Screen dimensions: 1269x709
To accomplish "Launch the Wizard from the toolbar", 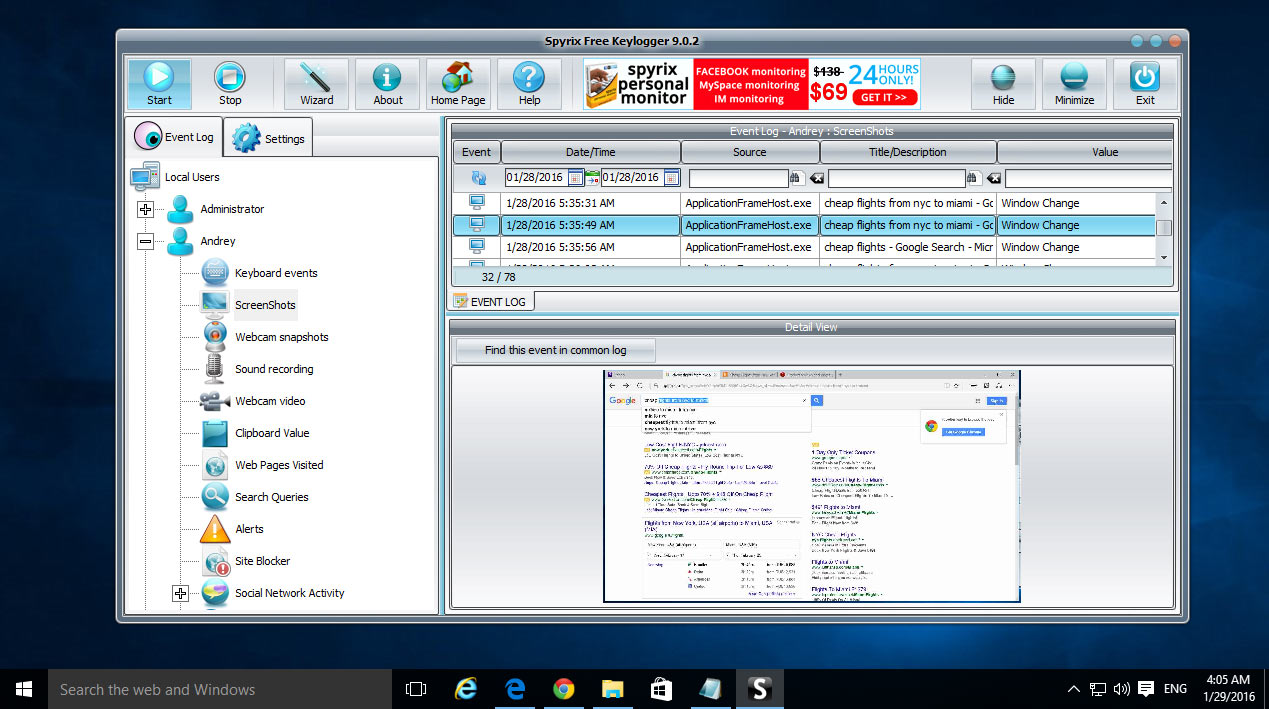I will coord(317,84).
